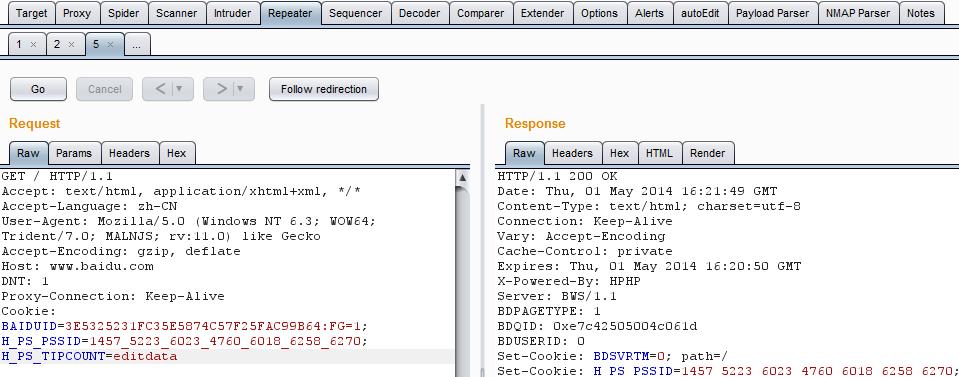959x377 pixels.
Task: Select the response Headers tab
Action: 572,153
